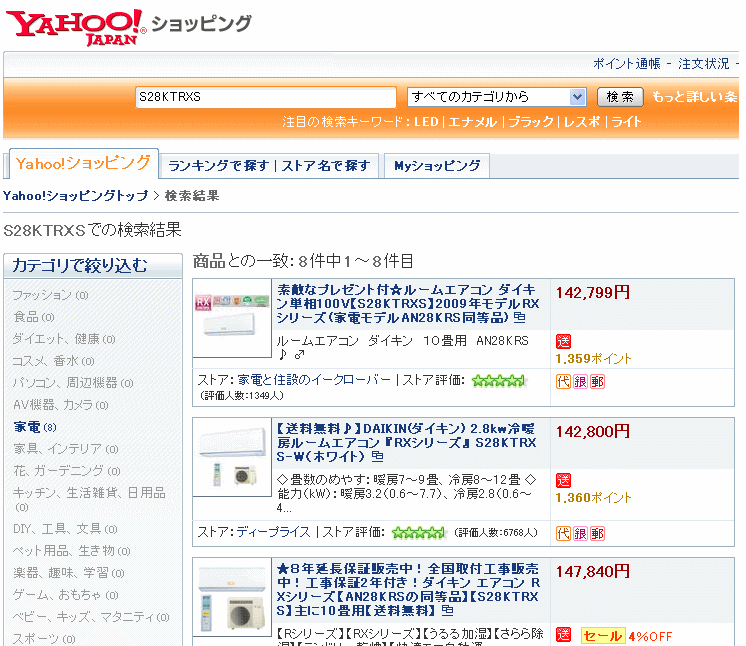
Task: Select the 家電 (8) category filter
Action: coord(35,427)
